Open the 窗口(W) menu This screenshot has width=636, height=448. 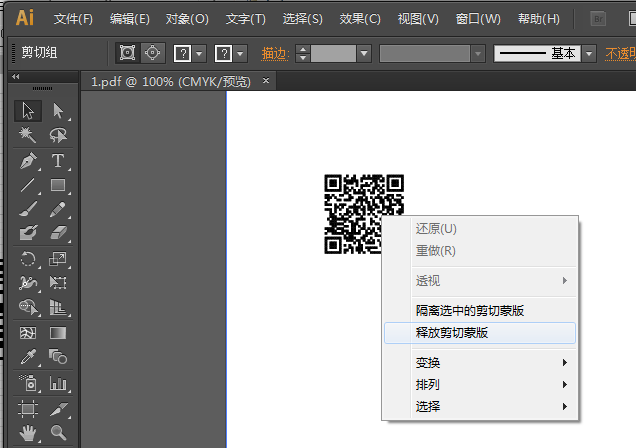pos(478,19)
